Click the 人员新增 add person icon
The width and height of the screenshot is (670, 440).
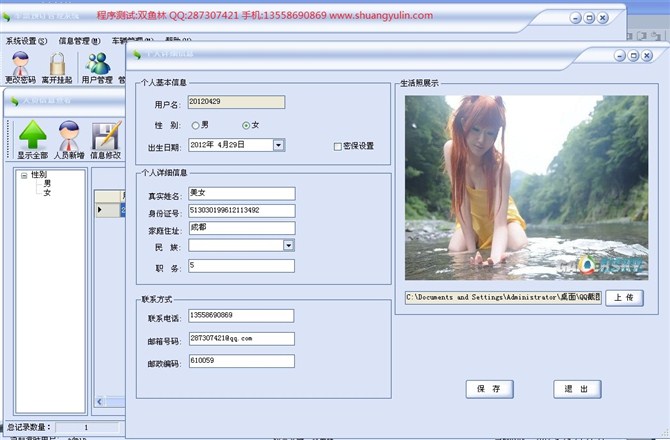coord(69,136)
